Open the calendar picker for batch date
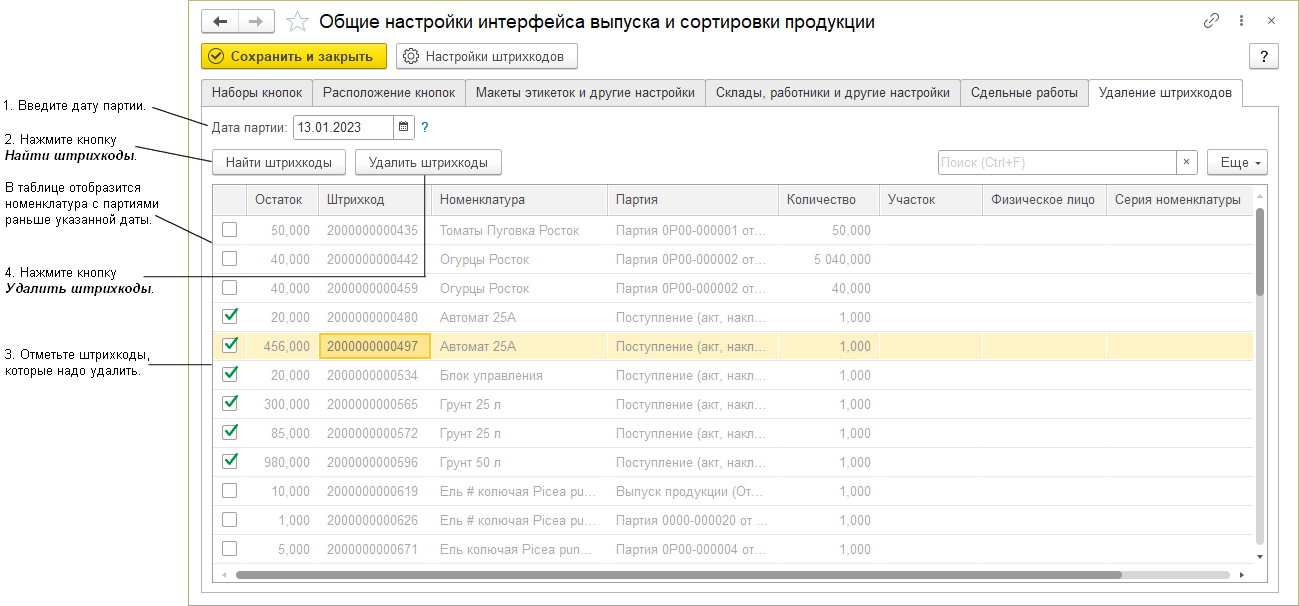The height and width of the screenshot is (606, 1299). click(x=404, y=127)
